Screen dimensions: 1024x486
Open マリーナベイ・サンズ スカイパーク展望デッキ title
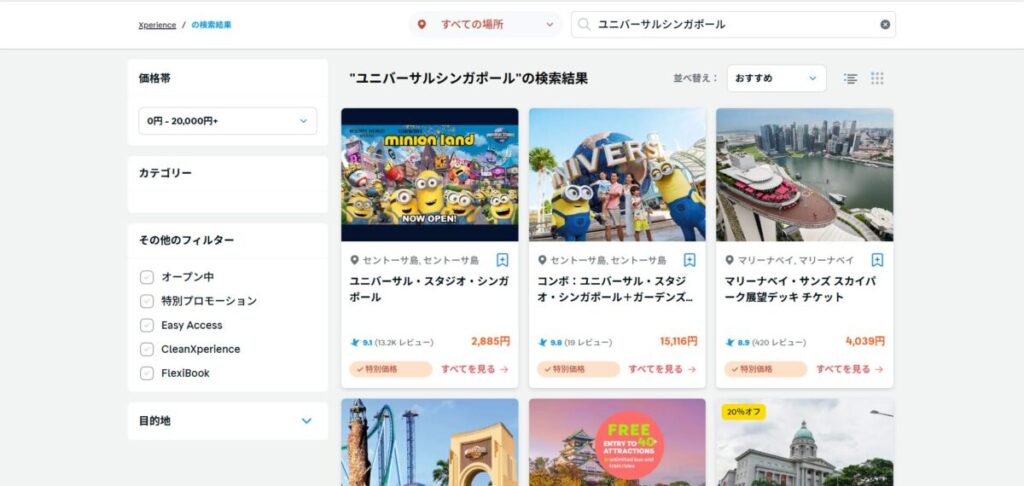(x=801, y=289)
